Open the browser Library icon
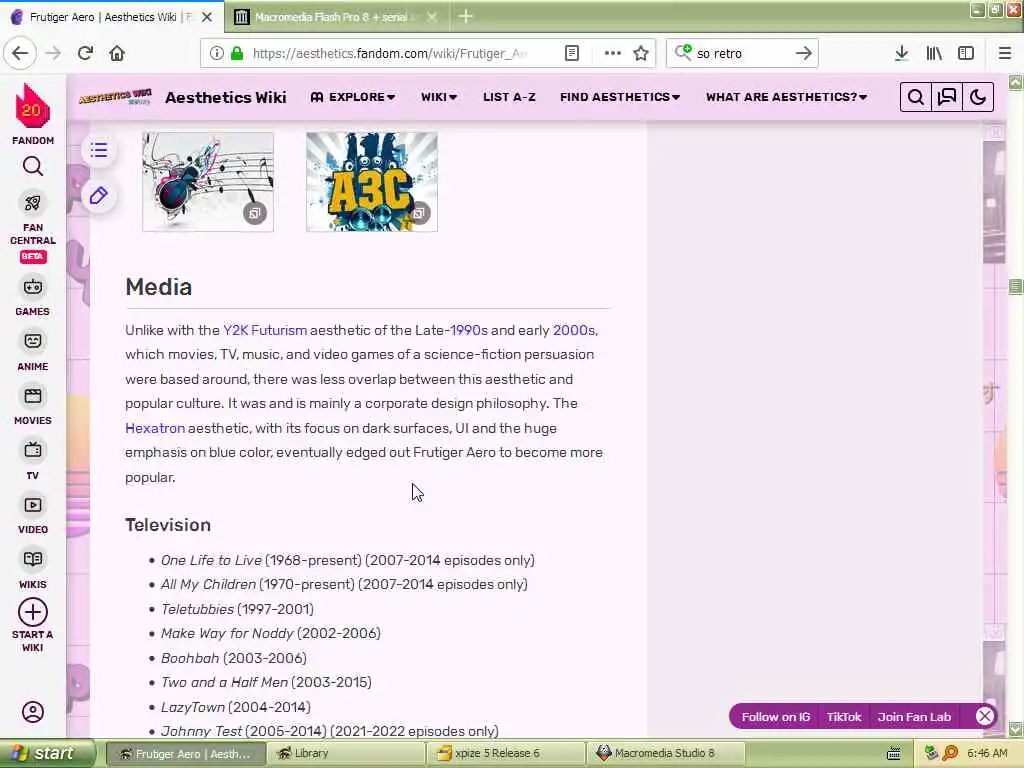The image size is (1024, 768). tap(934, 53)
